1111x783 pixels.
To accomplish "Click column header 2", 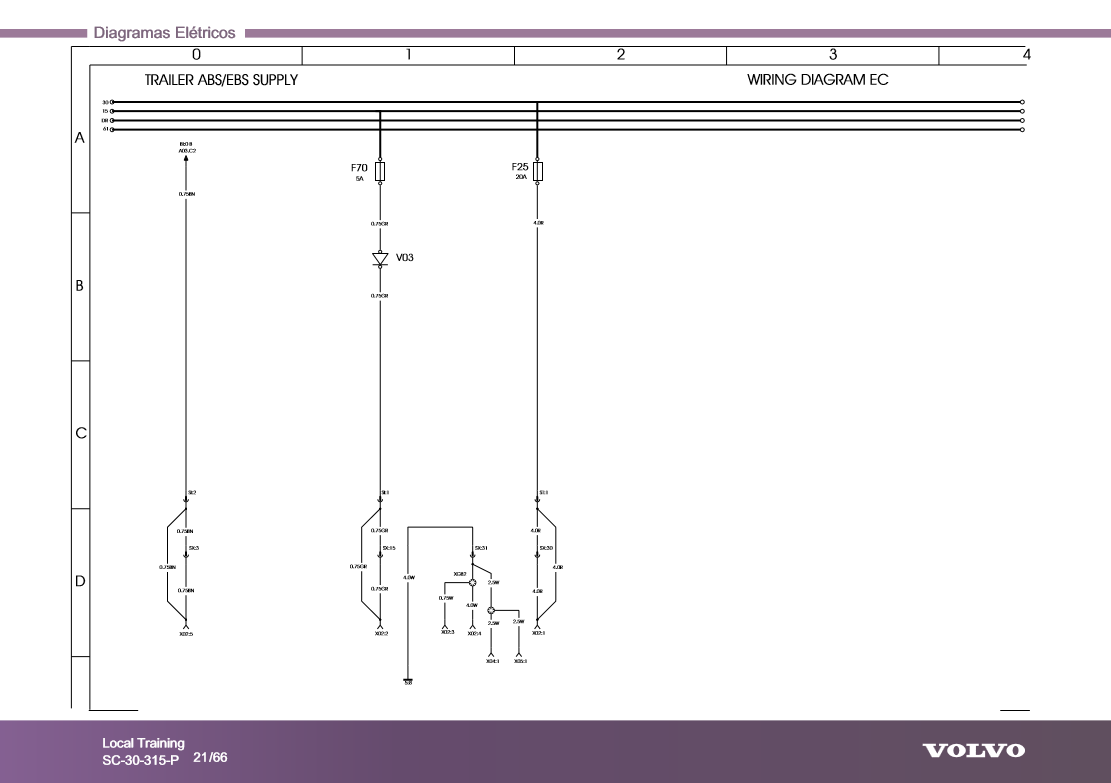I will click(621, 55).
